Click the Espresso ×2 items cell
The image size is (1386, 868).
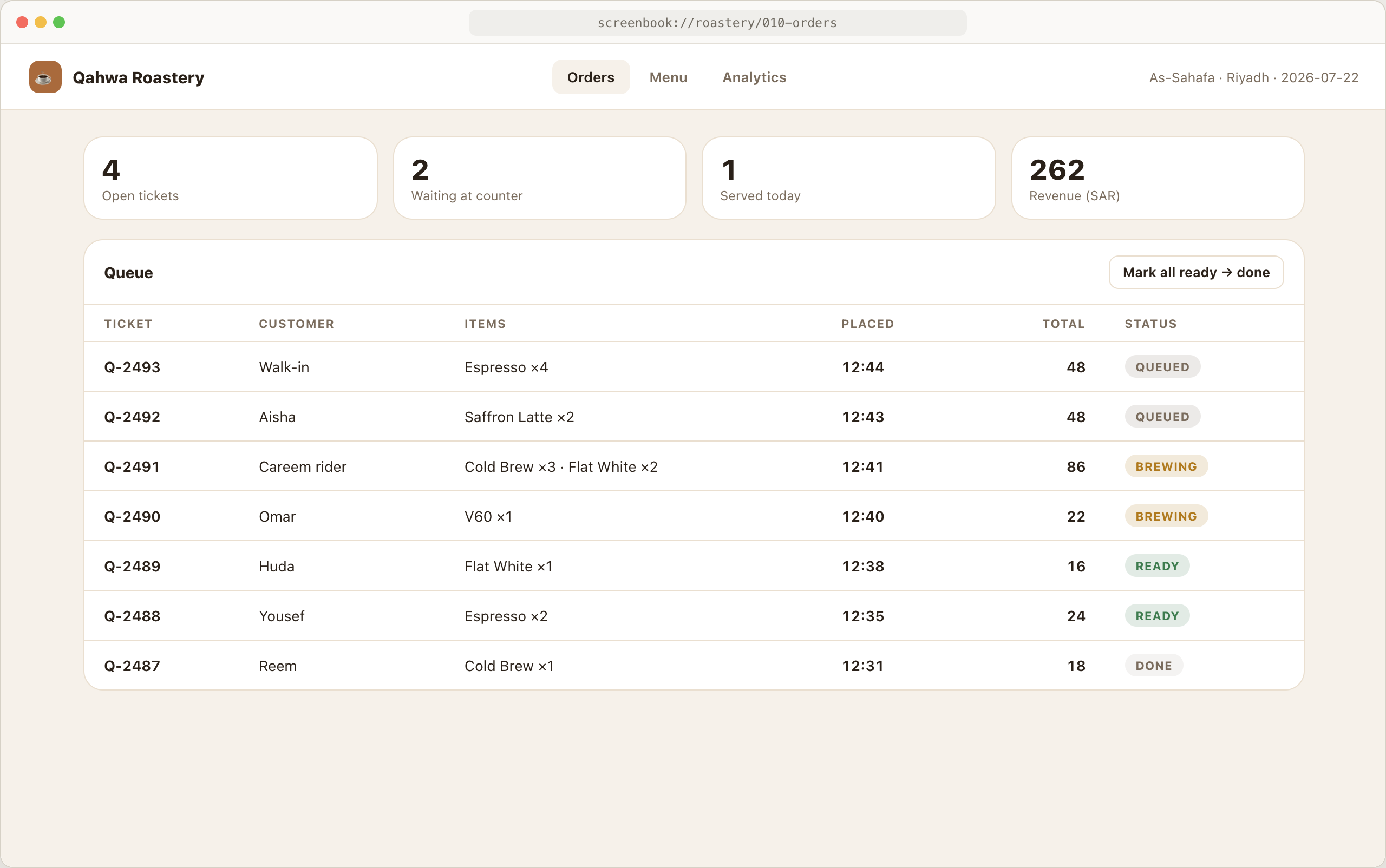click(x=506, y=616)
